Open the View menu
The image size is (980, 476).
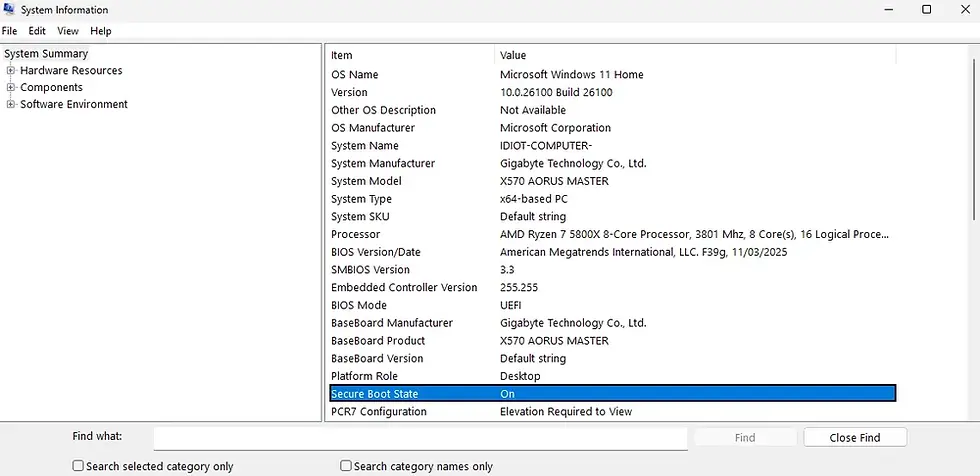(68, 31)
